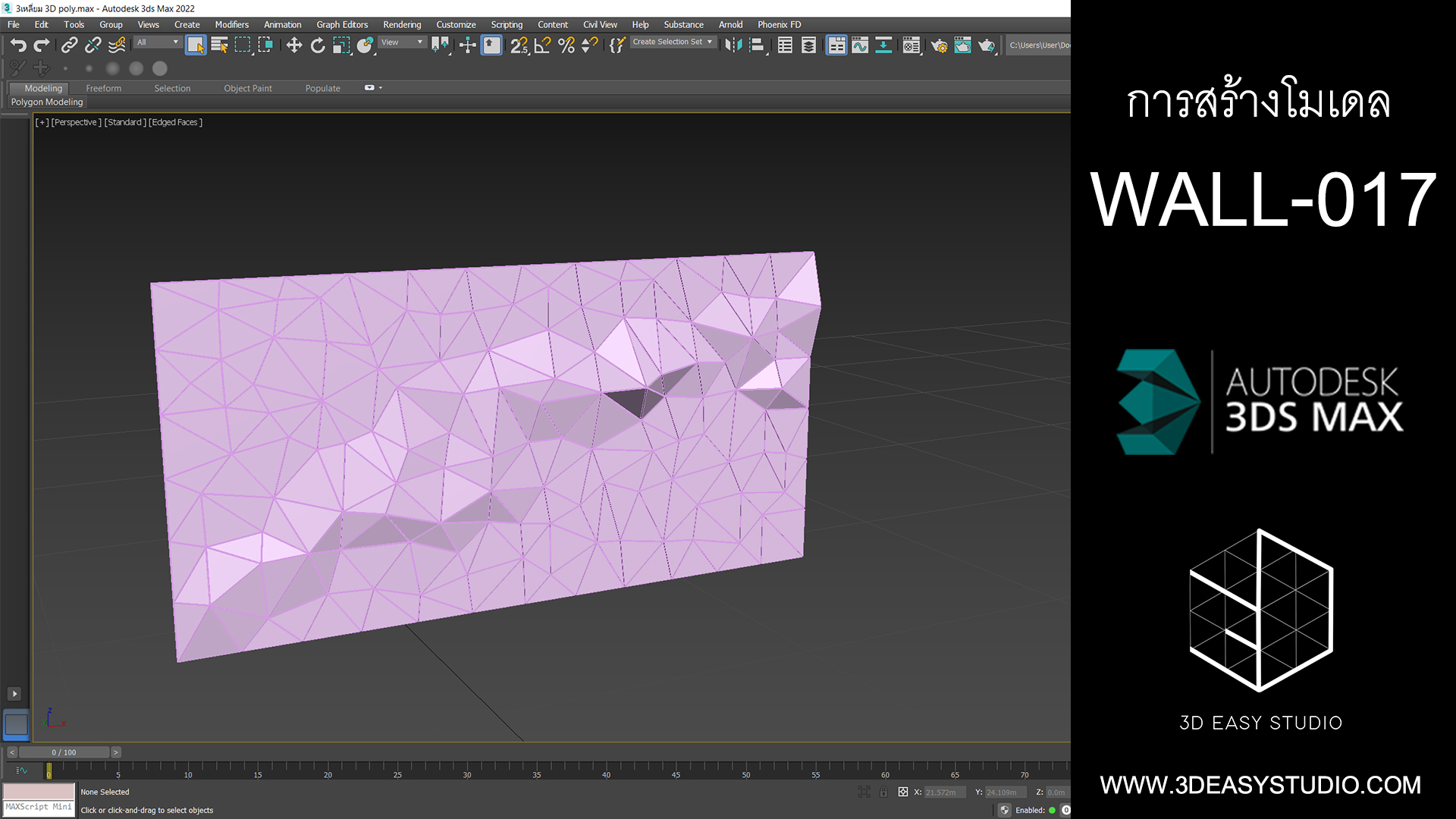Click the Unlink Selection icon
The height and width of the screenshot is (819, 1456).
coord(93,45)
